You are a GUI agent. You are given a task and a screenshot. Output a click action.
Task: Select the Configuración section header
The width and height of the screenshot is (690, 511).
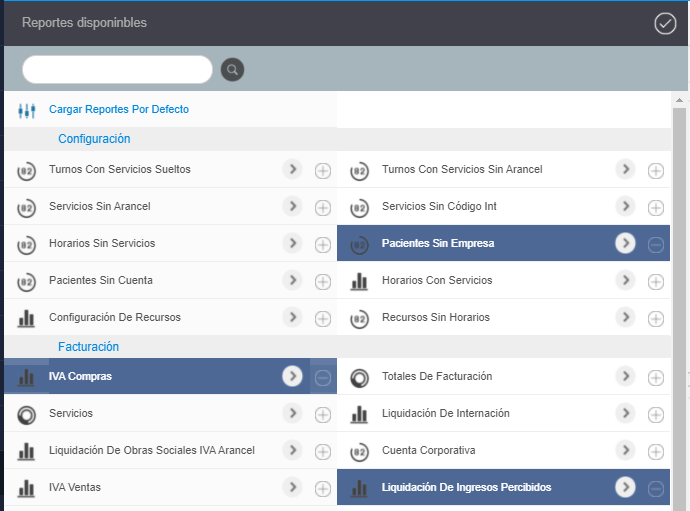(94, 139)
